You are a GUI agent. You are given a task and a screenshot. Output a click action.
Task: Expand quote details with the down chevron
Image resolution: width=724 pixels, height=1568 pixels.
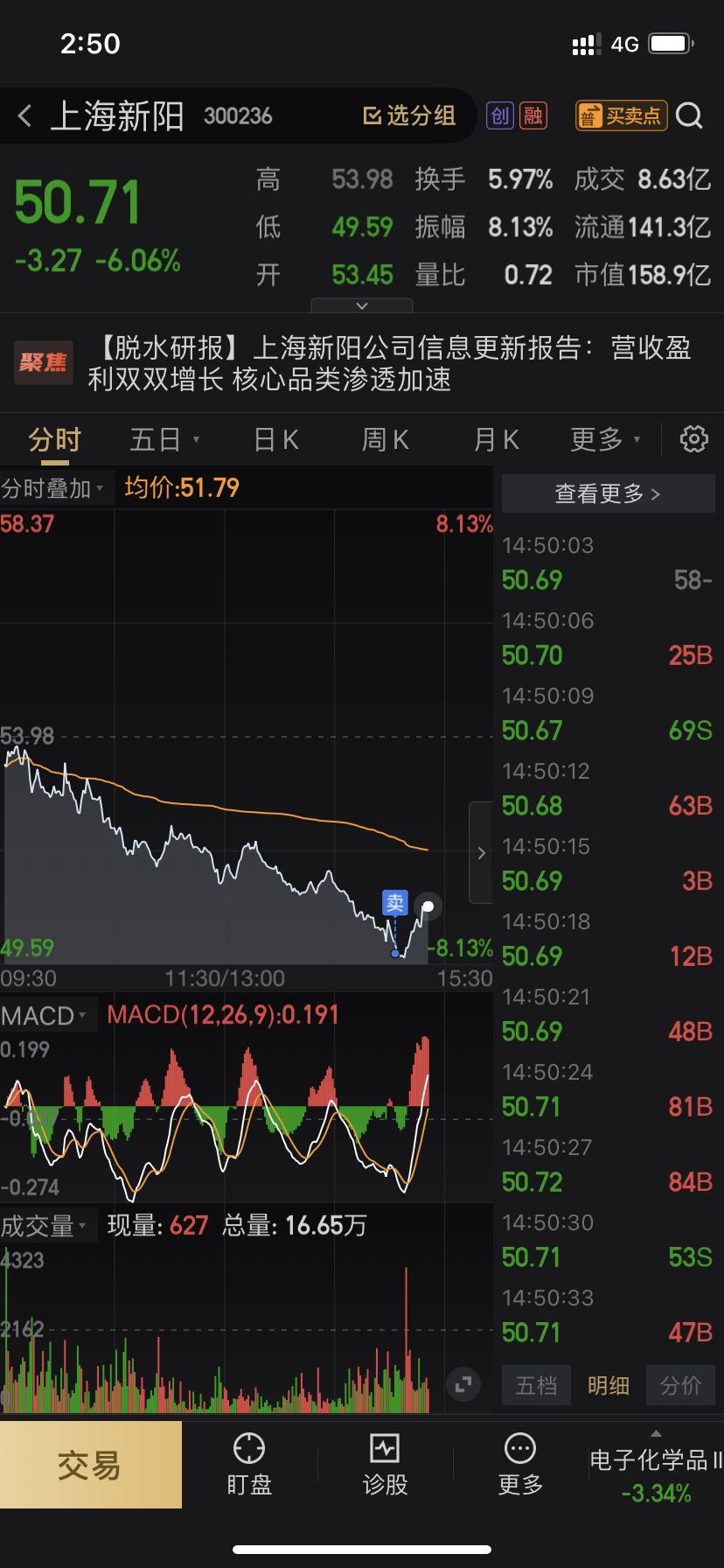pyautogui.click(x=362, y=305)
